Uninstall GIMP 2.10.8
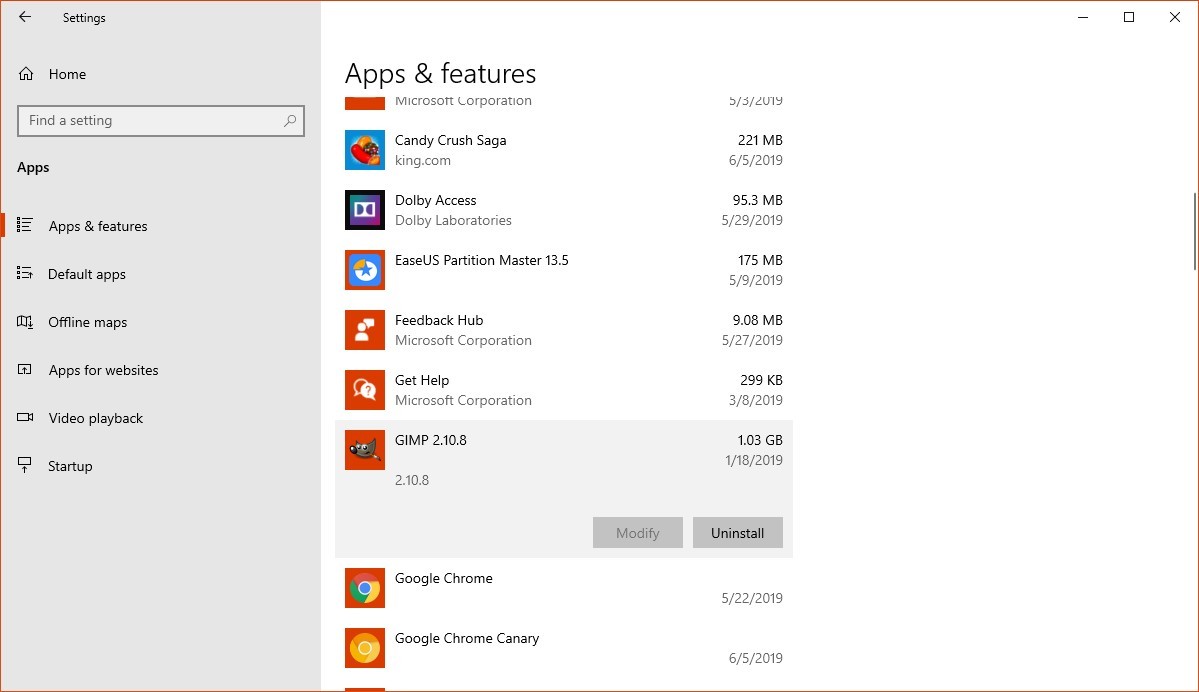Image resolution: width=1199 pixels, height=692 pixels. pyautogui.click(x=738, y=533)
